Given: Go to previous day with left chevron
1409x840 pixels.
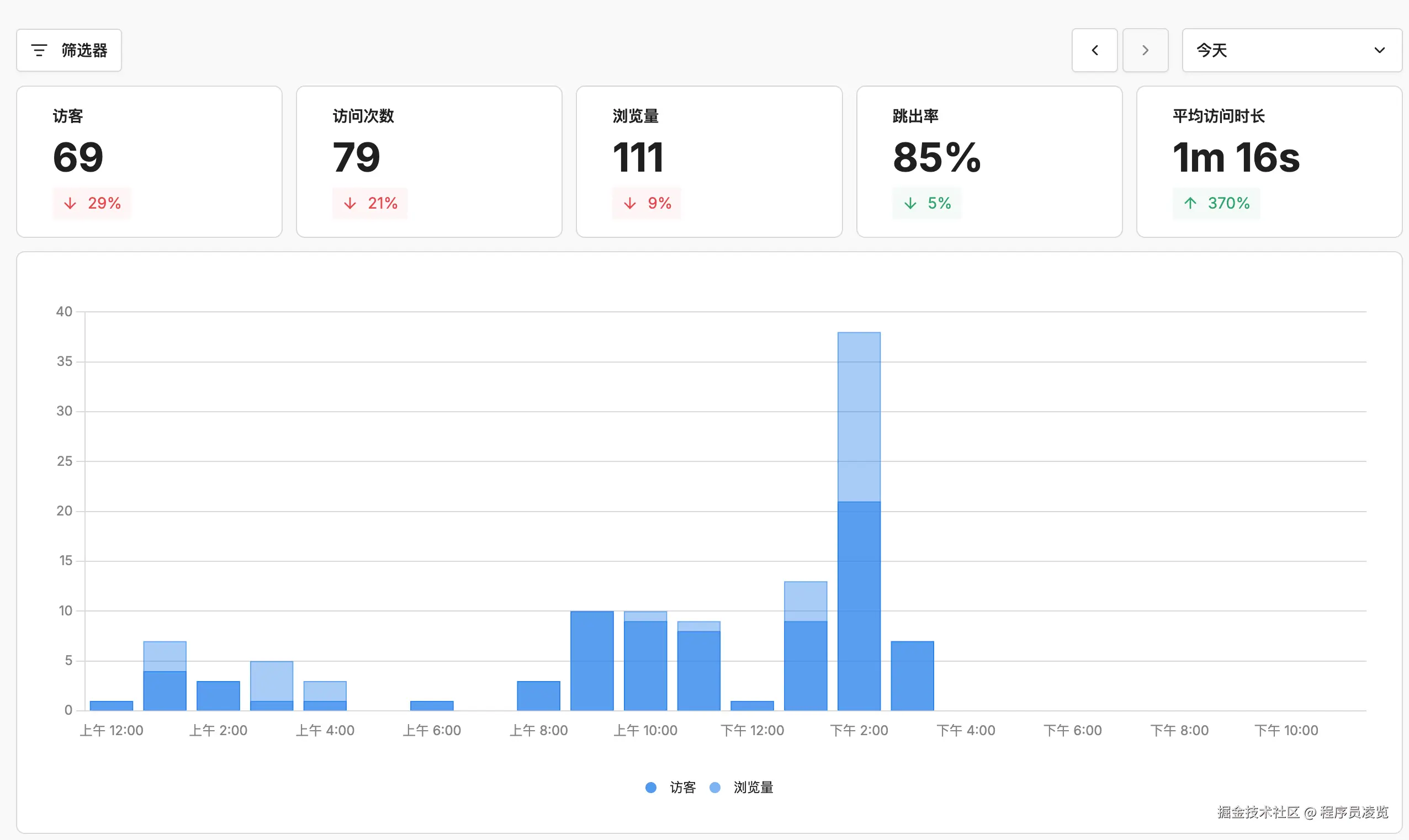Looking at the screenshot, I should click(x=1094, y=50).
